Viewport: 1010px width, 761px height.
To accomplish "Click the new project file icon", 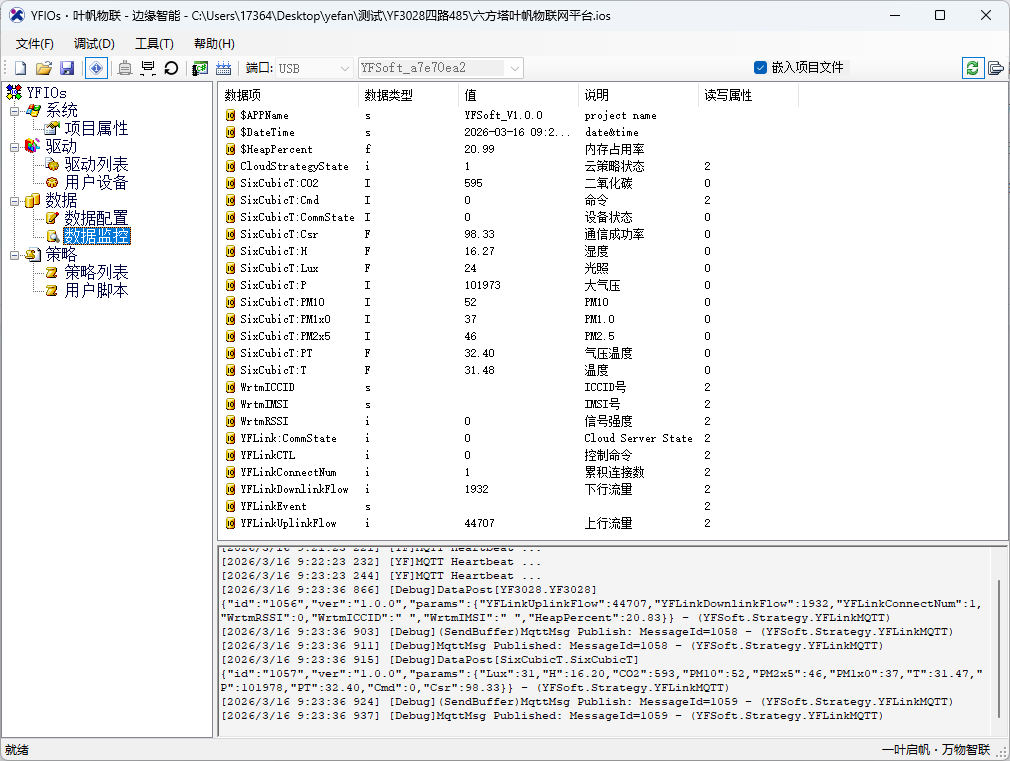I will 20,68.
